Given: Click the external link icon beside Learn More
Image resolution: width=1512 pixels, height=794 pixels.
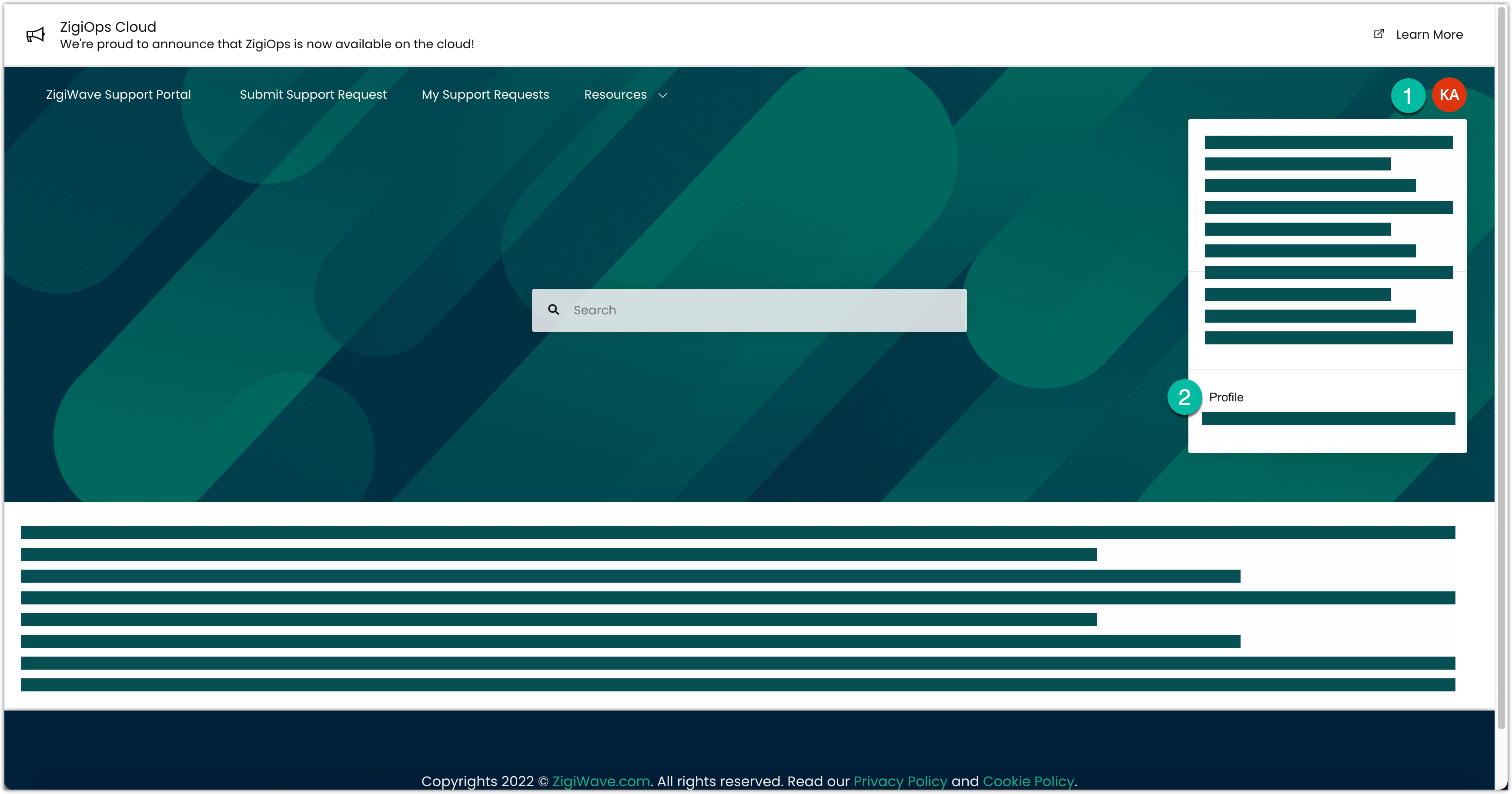Looking at the screenshot, I should [1379, 34].
